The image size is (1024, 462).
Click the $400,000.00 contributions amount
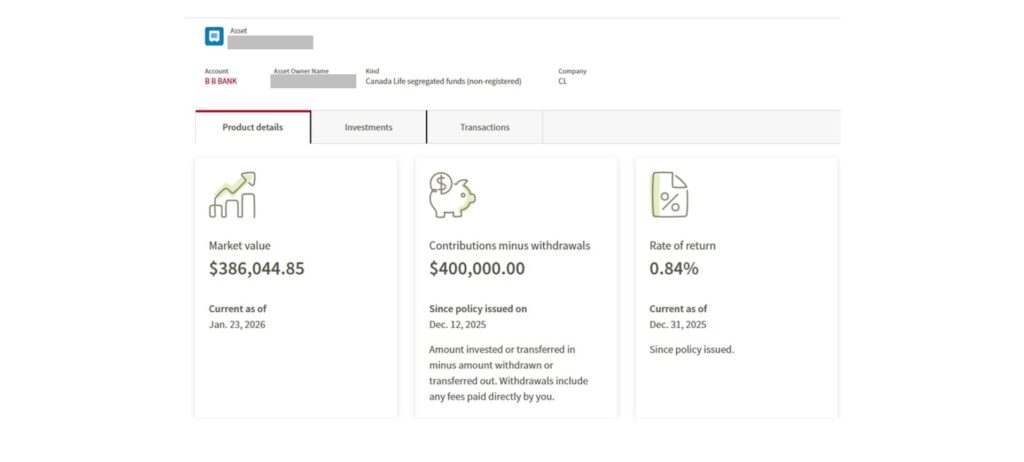pyautogui.click(x=477, y=268)
